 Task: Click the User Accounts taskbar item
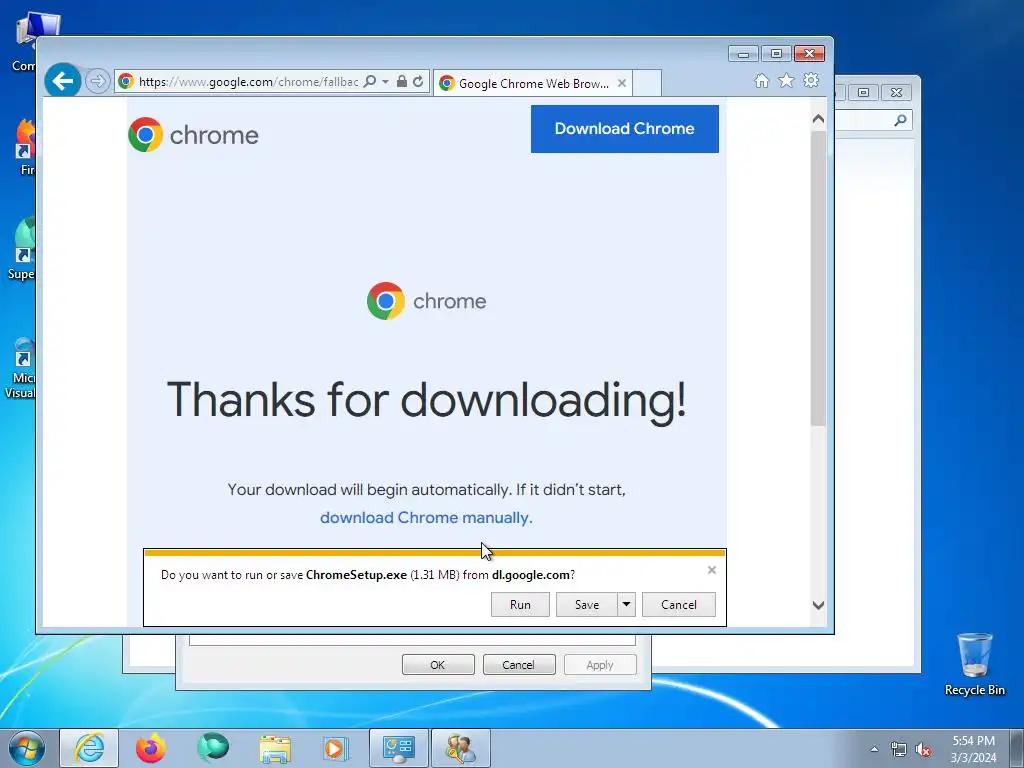click(461, 748)
